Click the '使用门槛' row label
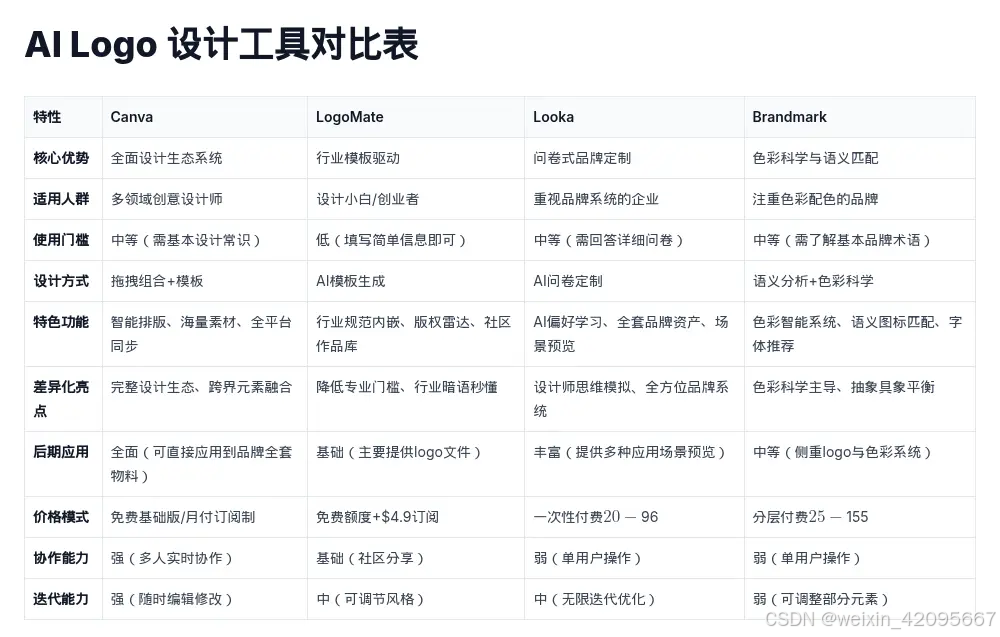Image resolution: width=1000 pixels, height=637 pixels. click(61, 240)
